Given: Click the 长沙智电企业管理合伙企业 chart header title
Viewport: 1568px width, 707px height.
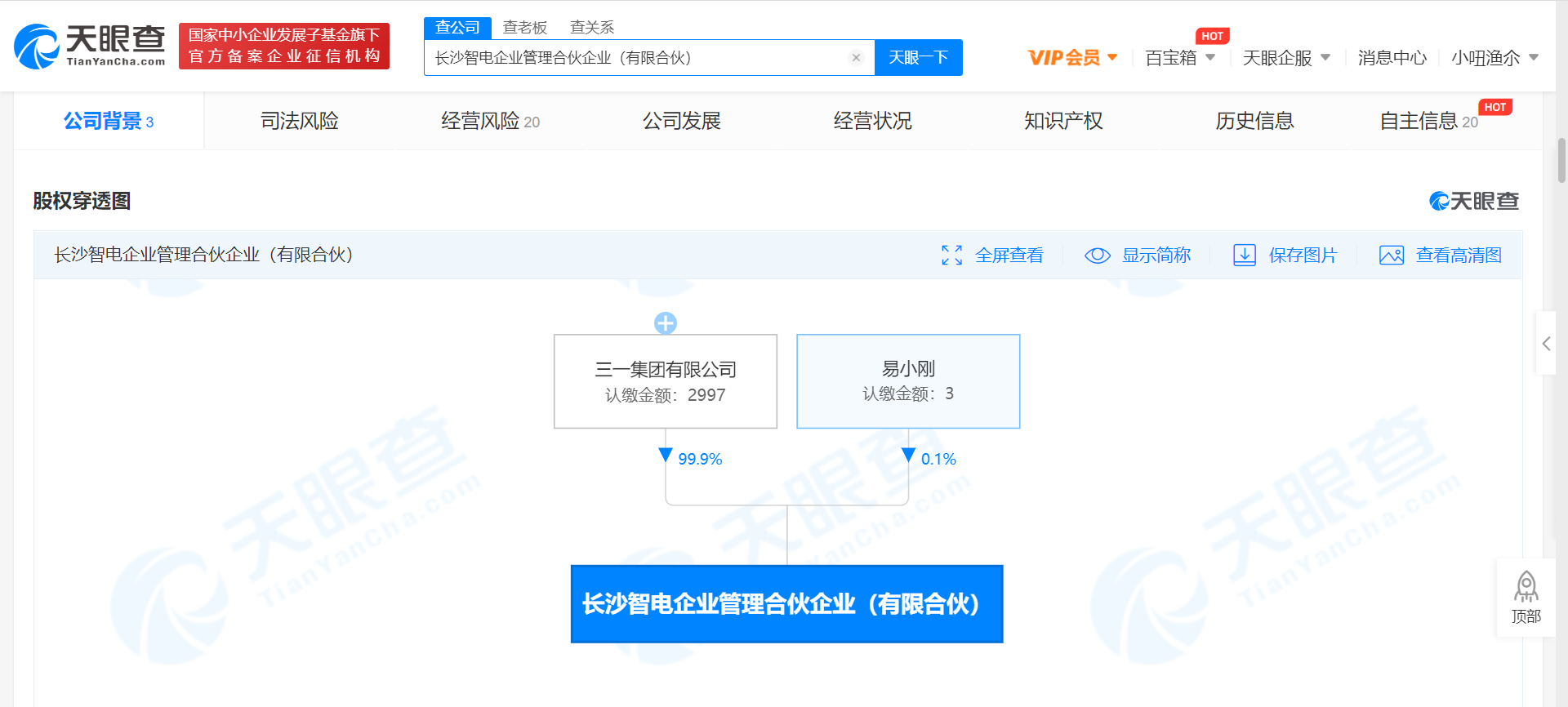Looking at the screenshot, I should coord(204,255).
